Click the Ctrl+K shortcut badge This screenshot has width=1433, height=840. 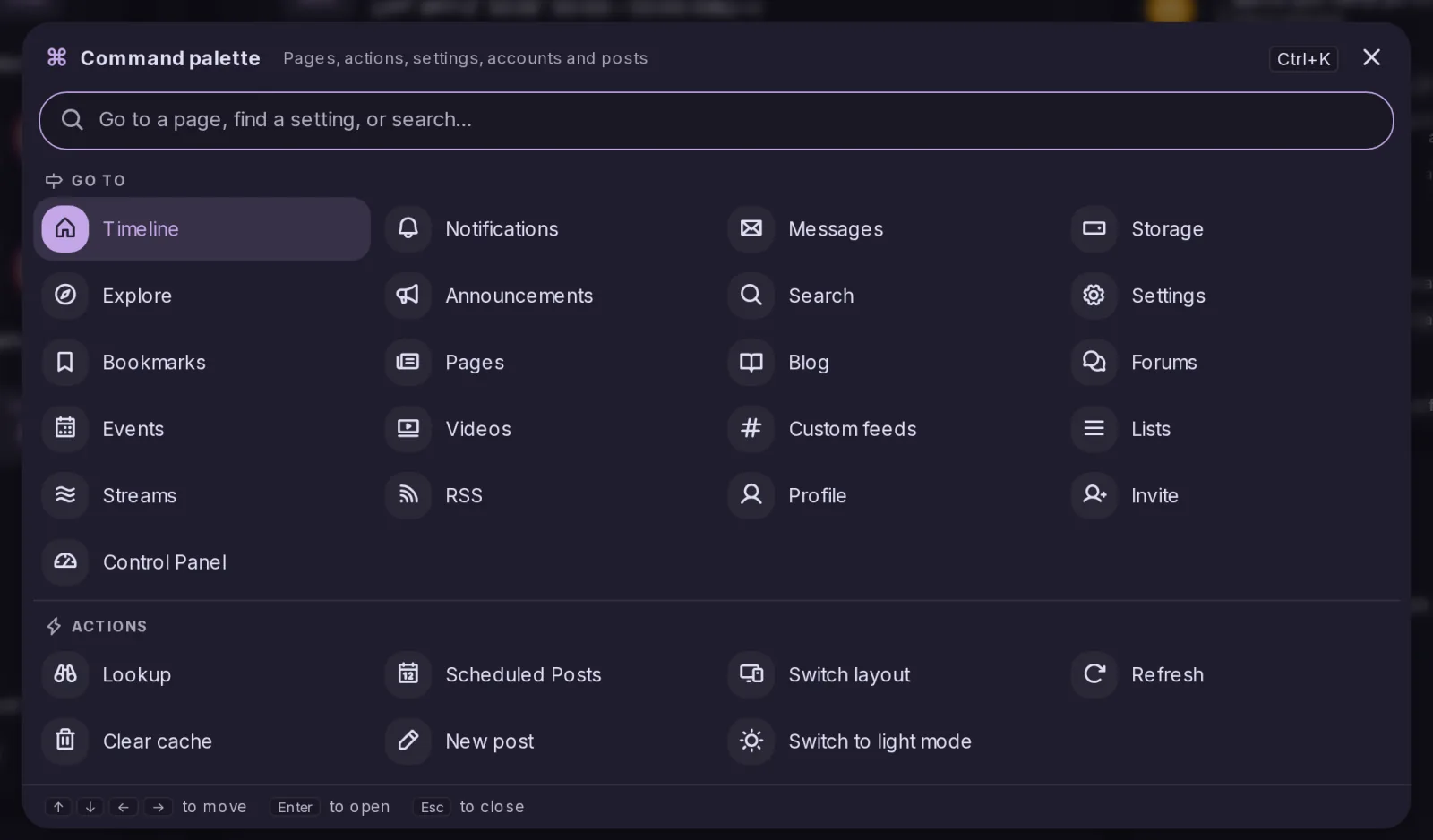pyautogui.click(x=1303, y=59)
